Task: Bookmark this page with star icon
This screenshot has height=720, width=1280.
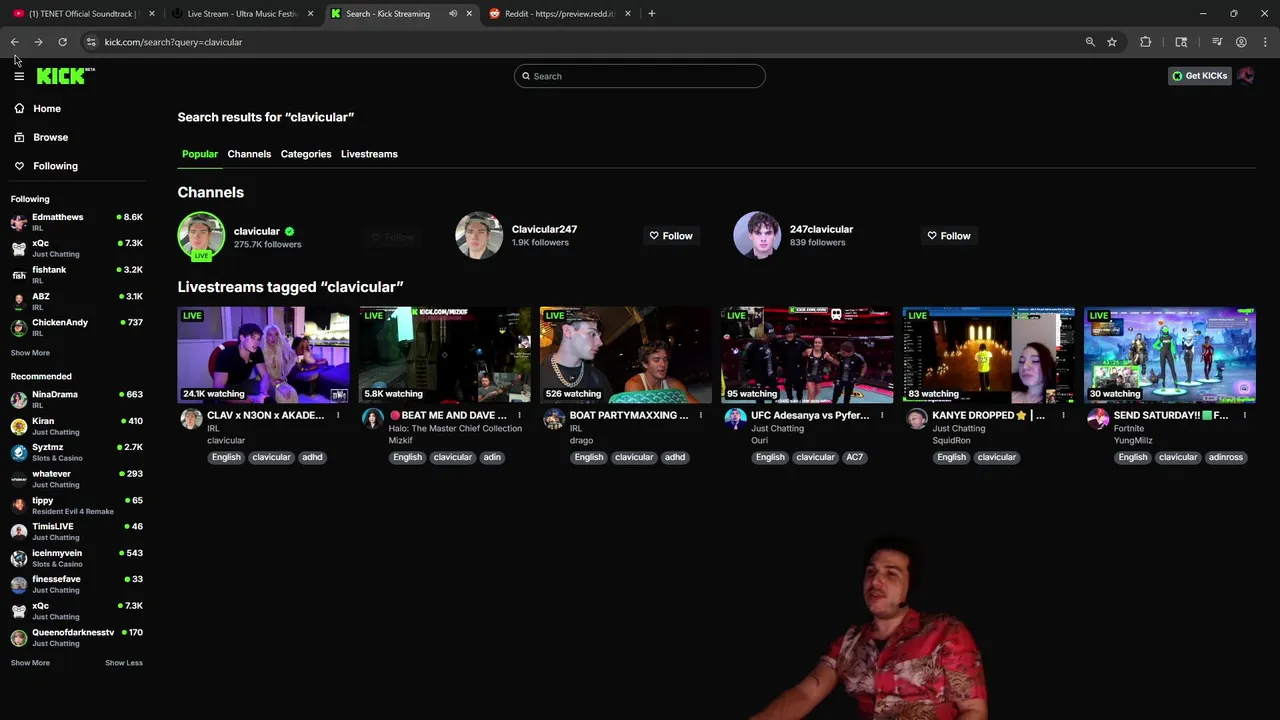Action: coord(1111,42)
